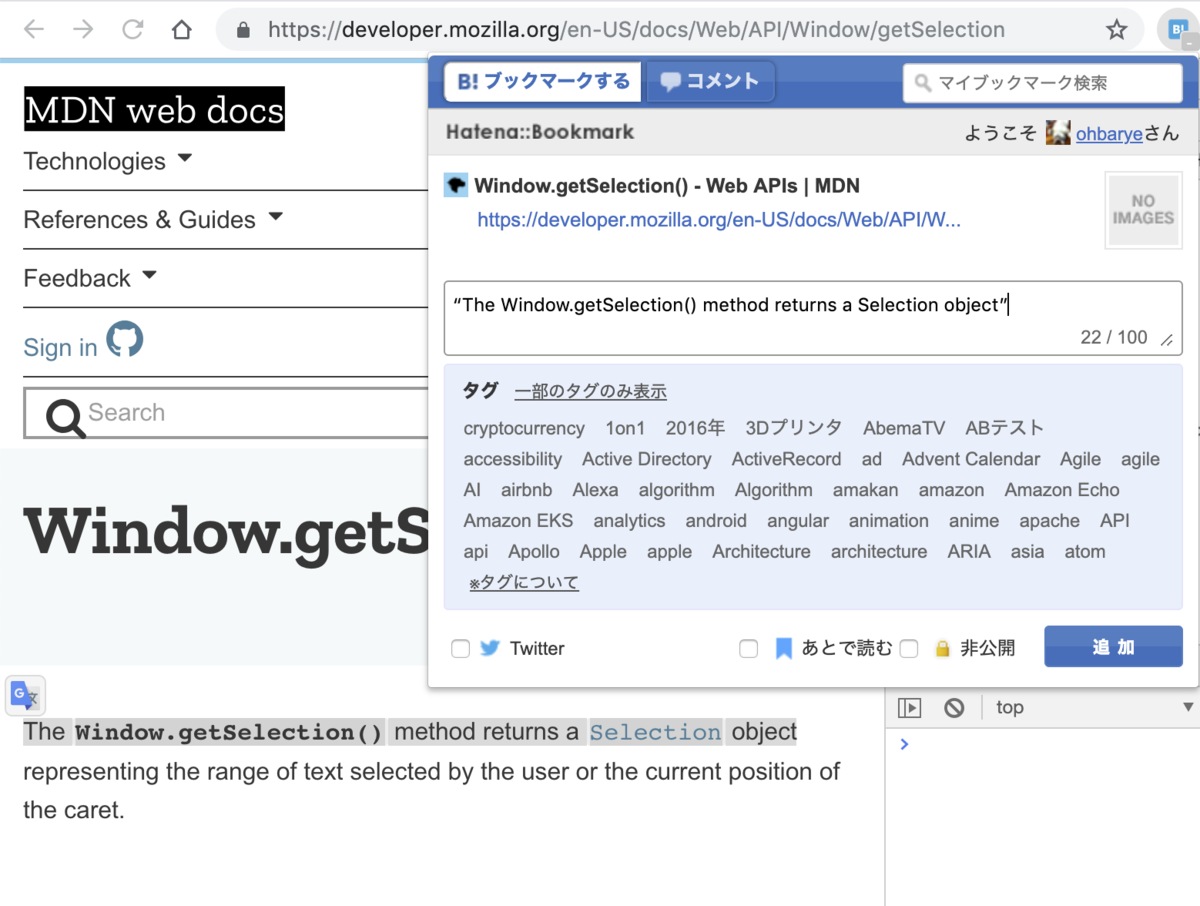Click the page favicon beside the bookmark title
This screenshot has height=906, width=1200.
coord(456,185)
